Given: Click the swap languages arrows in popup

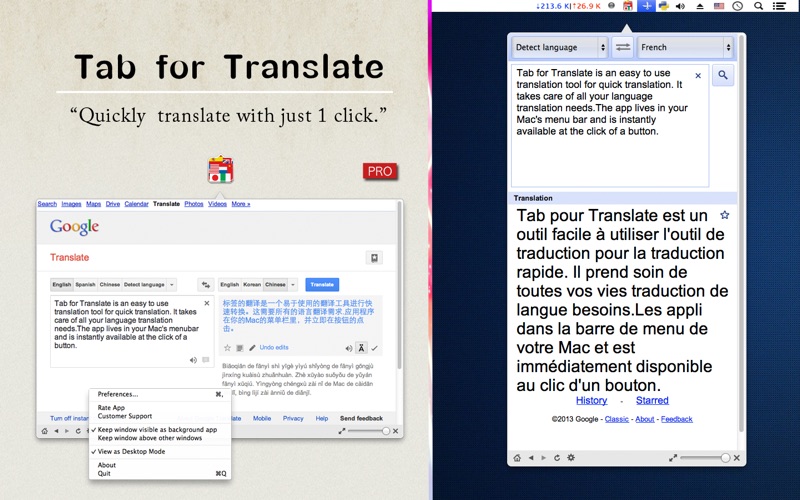Looking at the screenshot, I should point(623,47).
